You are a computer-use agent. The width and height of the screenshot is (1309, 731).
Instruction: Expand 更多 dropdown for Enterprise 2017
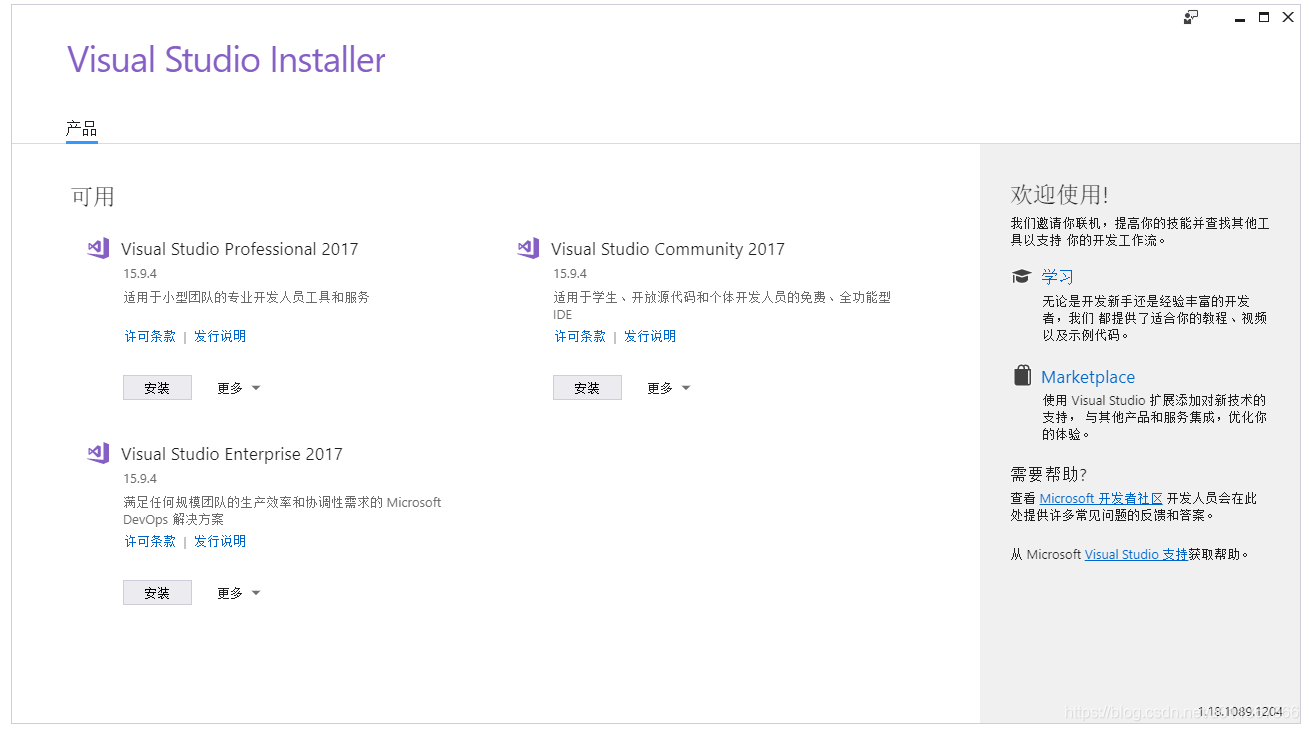tap(239, 593)
